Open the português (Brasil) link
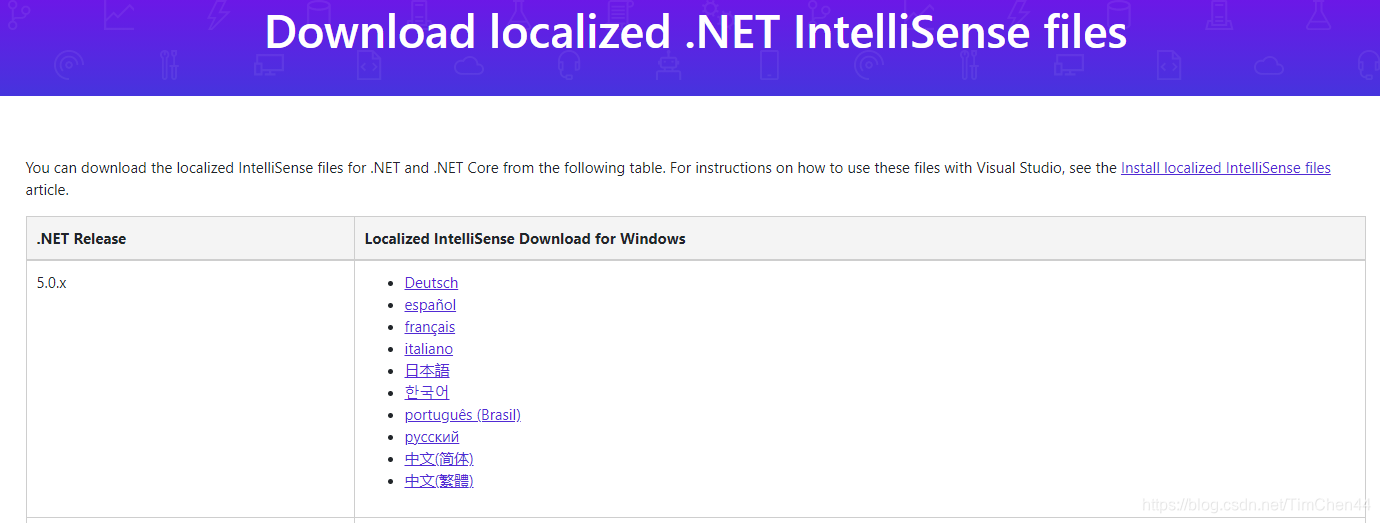Image resolution: width=1380 pixels, height=523 pixels. point(463,415)
